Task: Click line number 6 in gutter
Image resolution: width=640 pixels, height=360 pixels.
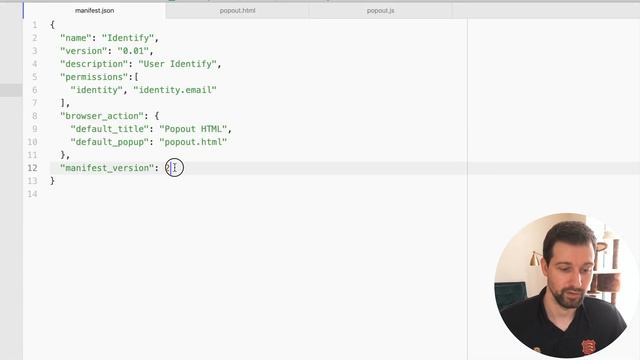Action: coord(35,90)
